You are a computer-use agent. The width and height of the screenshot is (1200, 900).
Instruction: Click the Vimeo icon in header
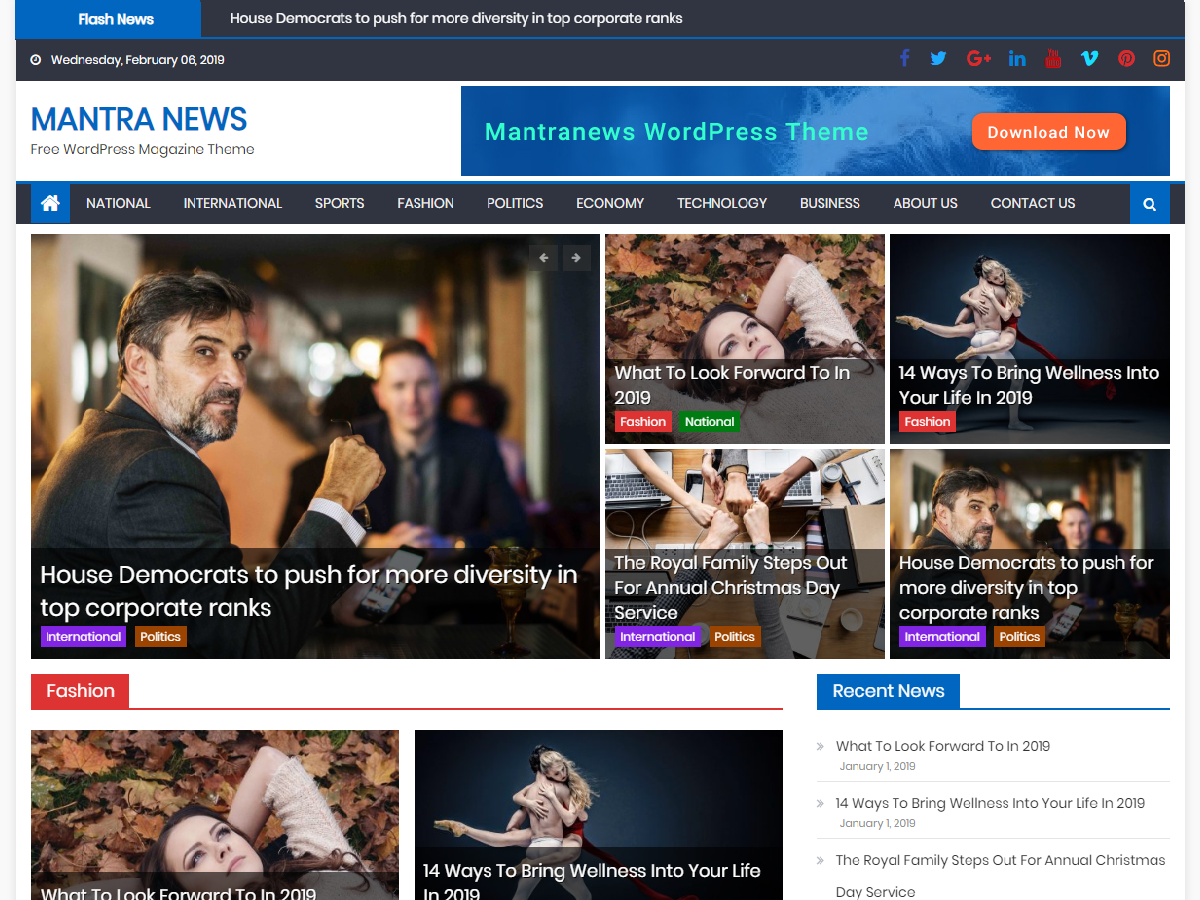(x=1089, y=58)
